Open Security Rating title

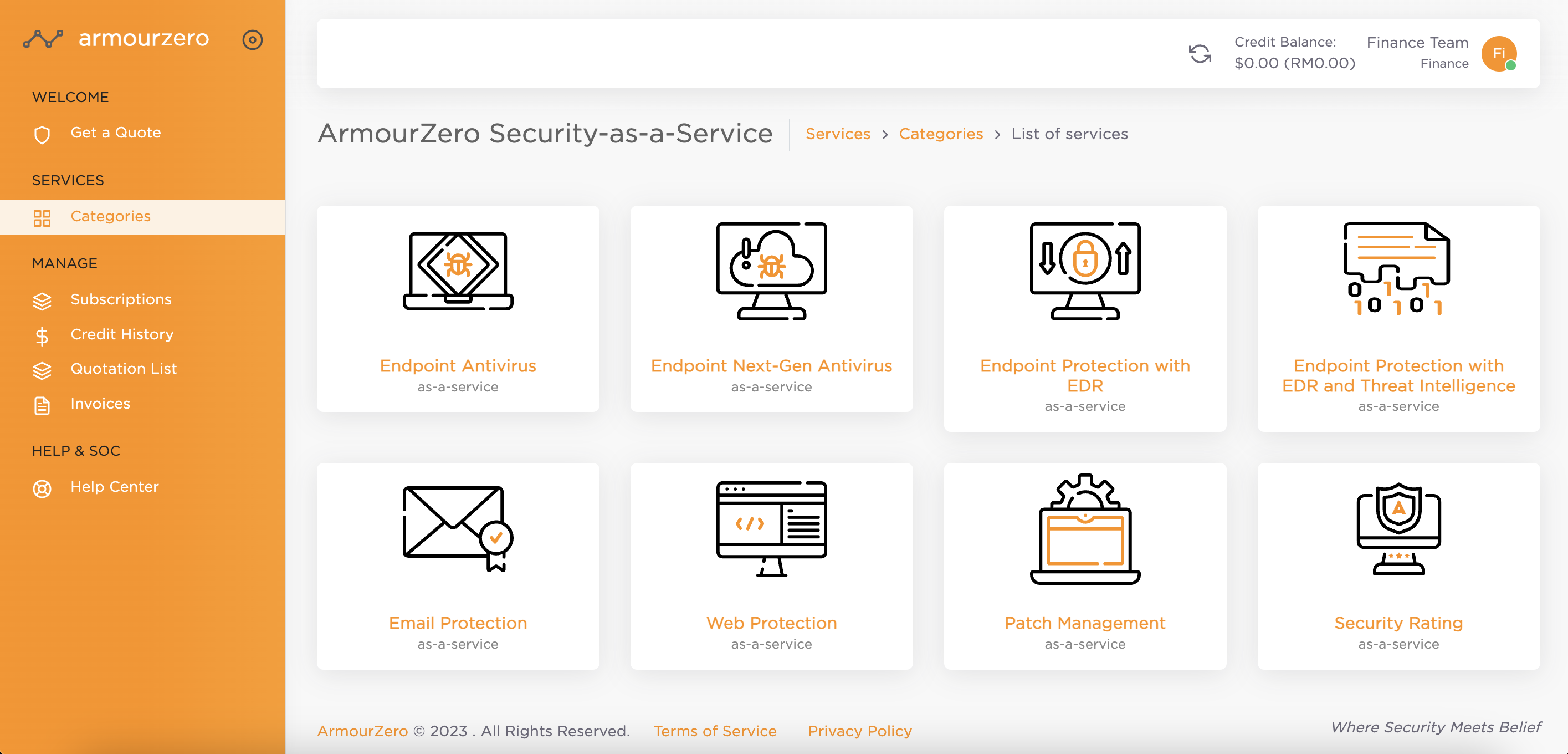point(1398,623)
